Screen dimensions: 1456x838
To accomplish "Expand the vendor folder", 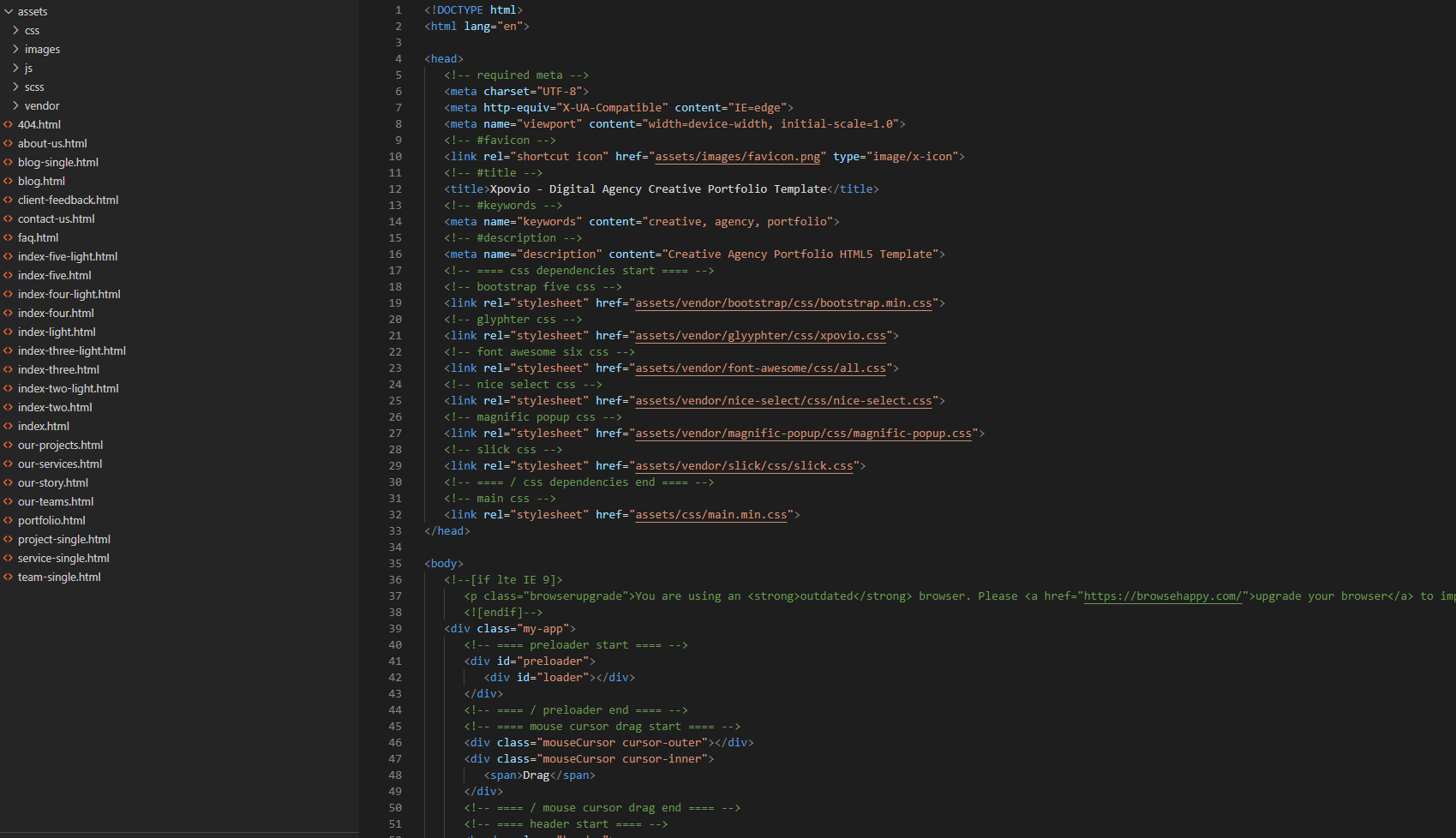I will [15, 105].
